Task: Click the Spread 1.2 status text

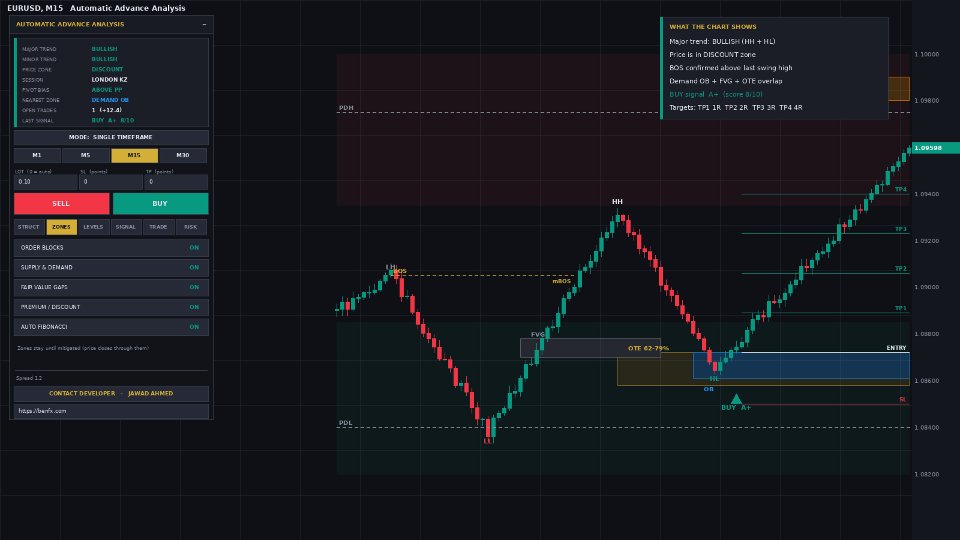Action: [x=29, y=378]
